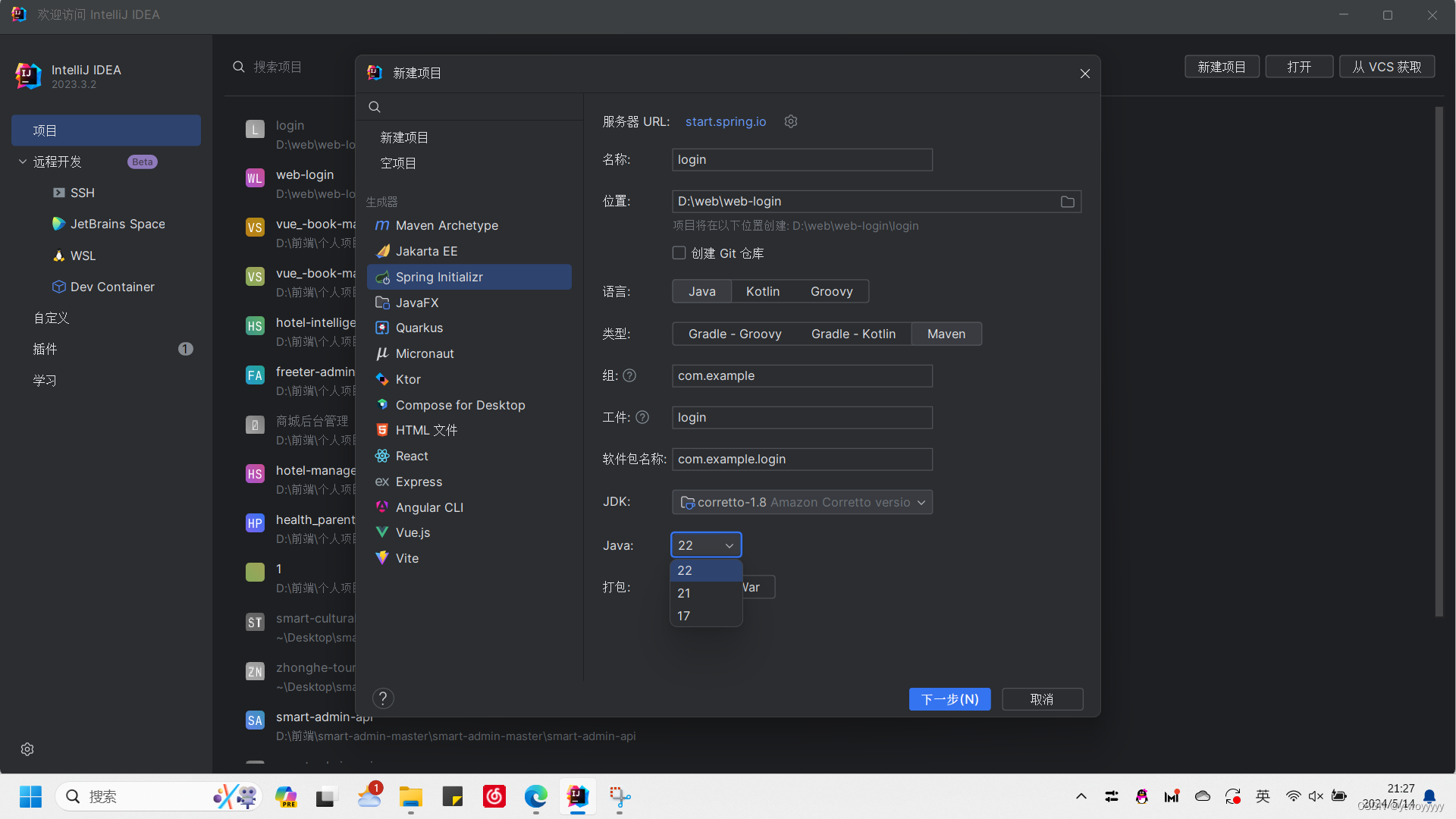Switch language to Kotlin

coord(762,291)
